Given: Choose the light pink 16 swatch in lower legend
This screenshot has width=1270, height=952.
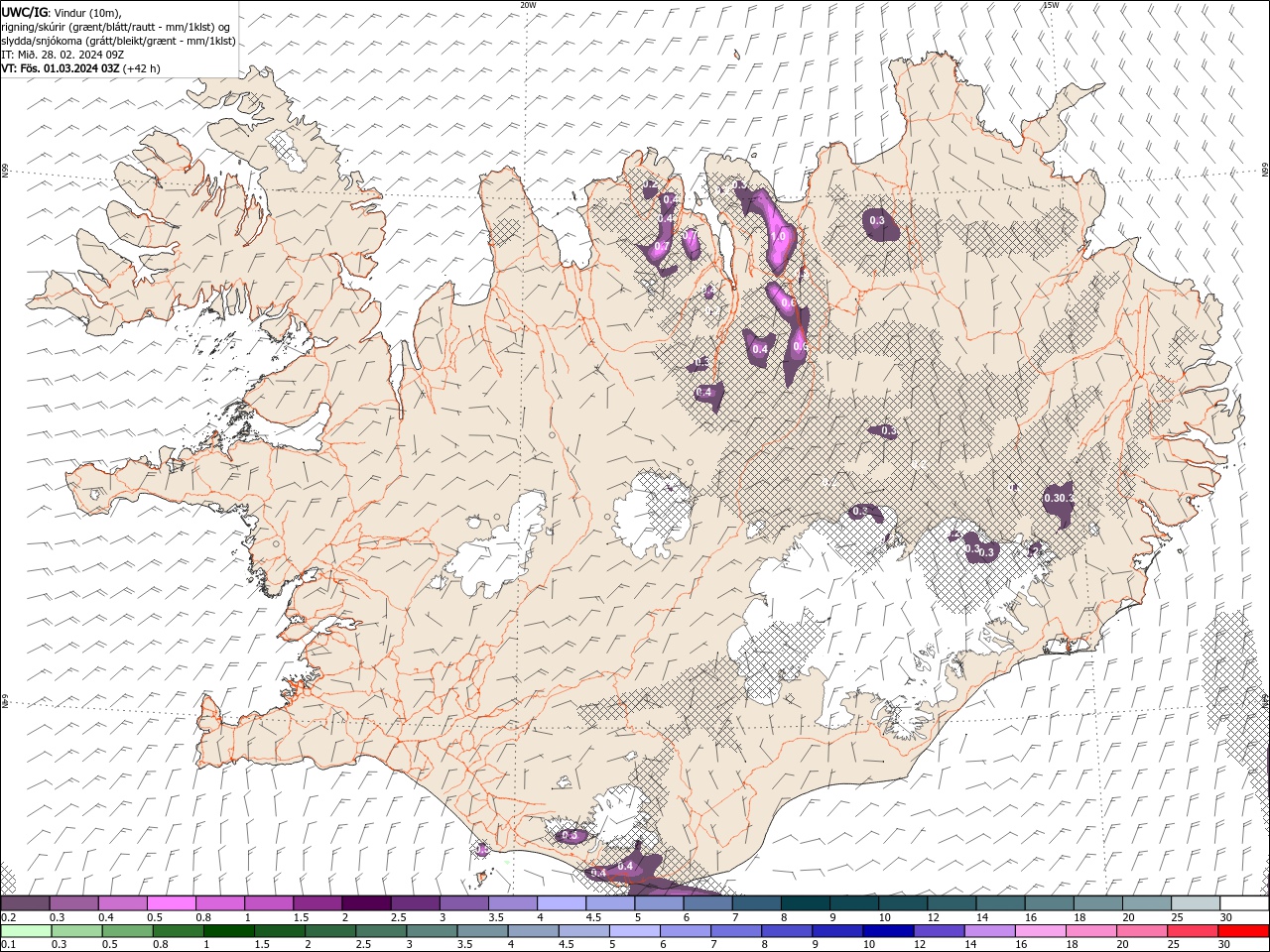Looking at the screenshot, I should (x=1041, y=931).
